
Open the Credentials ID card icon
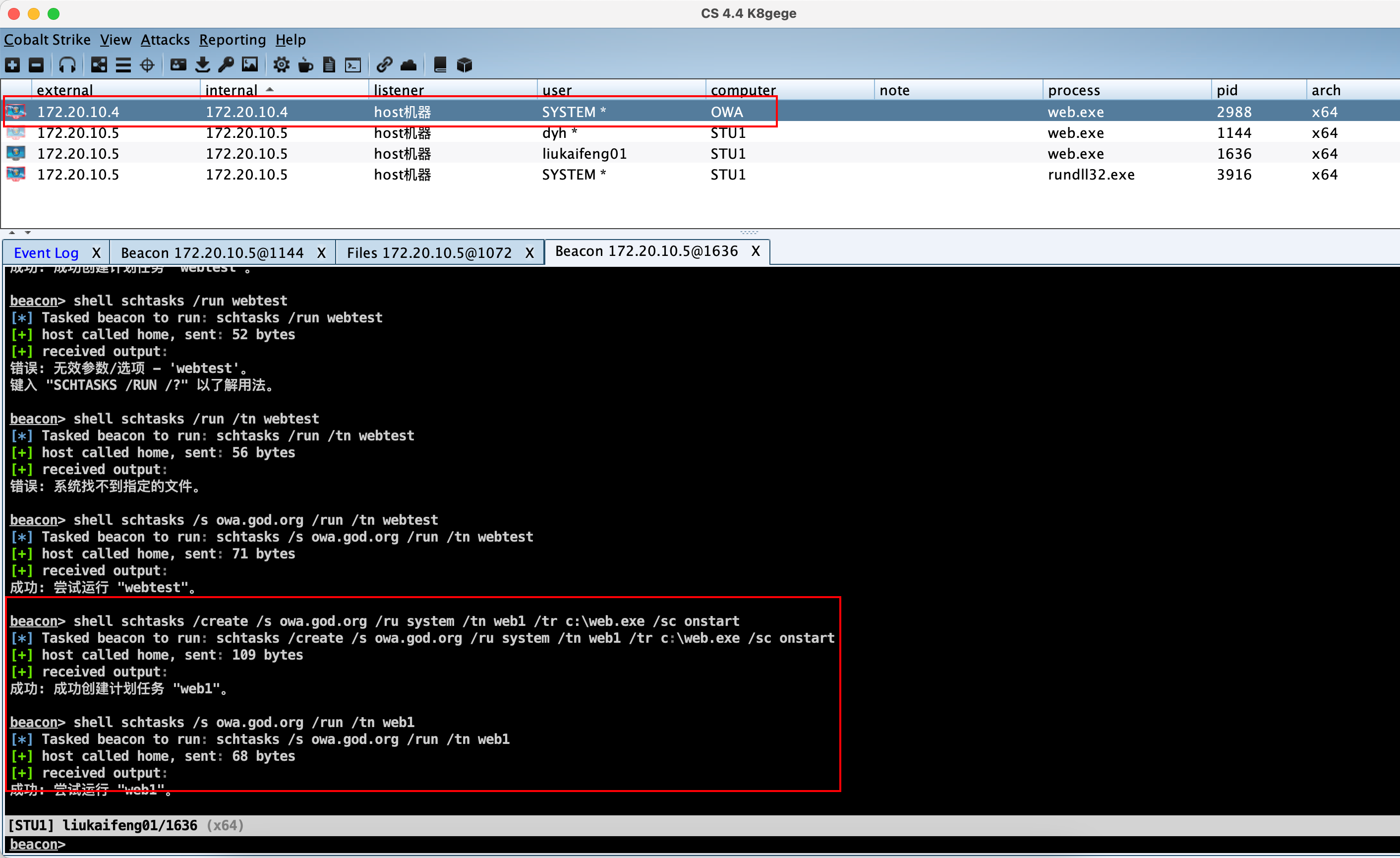[x=178, y=65]
